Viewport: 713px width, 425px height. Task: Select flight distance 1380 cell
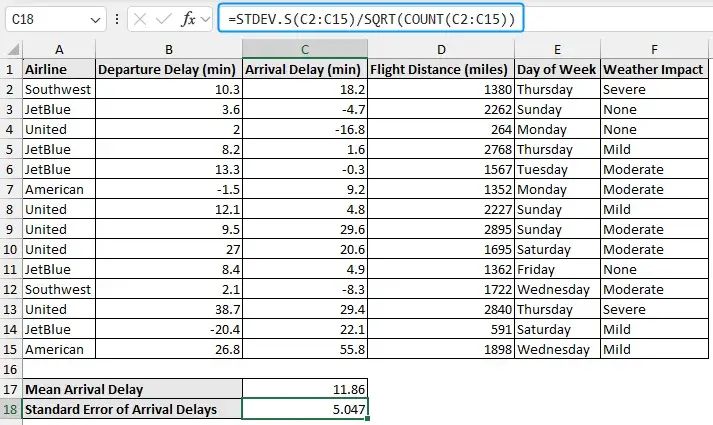point(441,89)
